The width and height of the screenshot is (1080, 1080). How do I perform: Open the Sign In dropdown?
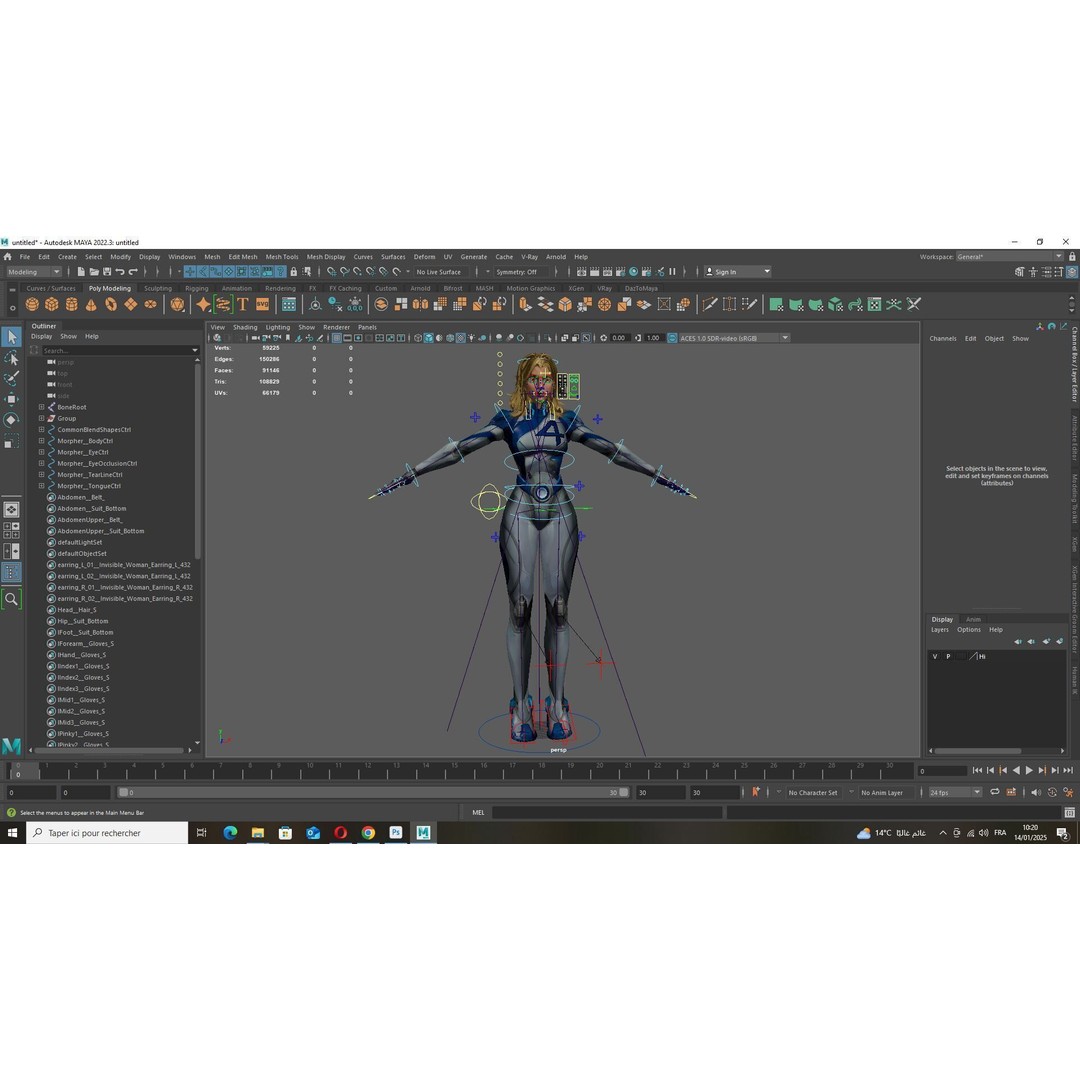737,272
